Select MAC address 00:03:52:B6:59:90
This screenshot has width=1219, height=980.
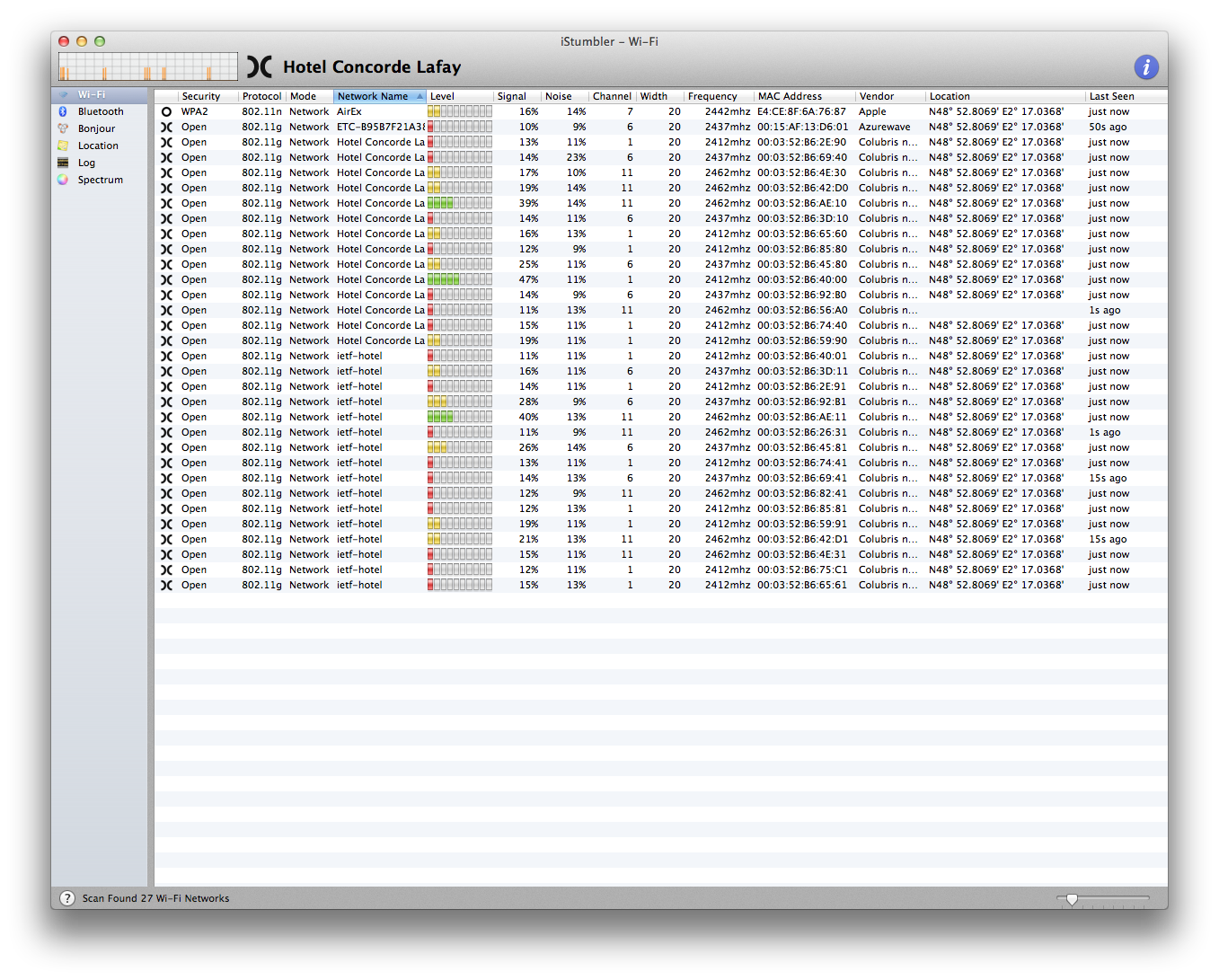801,340
